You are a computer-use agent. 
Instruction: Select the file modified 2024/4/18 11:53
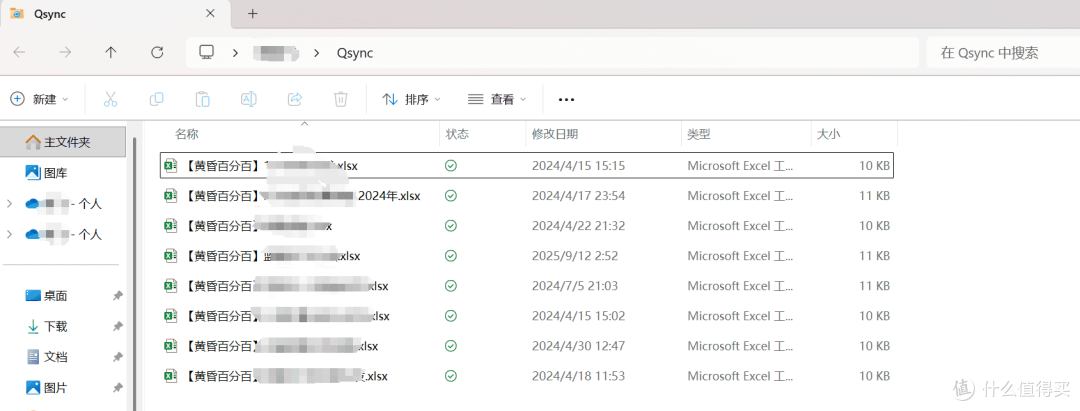[x=527, y=376]
